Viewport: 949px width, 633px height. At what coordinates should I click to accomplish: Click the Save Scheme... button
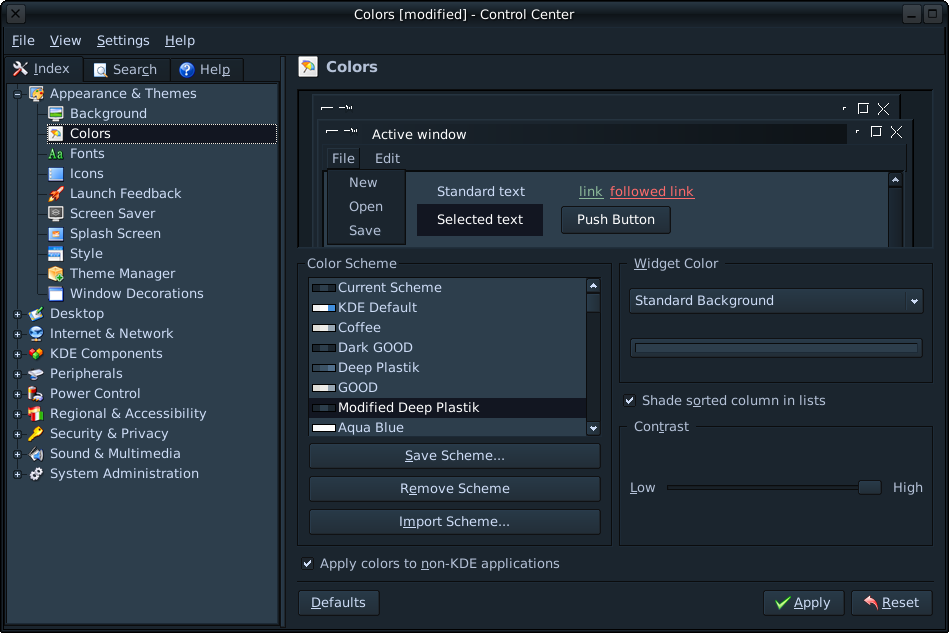click(x=455, y=456)
